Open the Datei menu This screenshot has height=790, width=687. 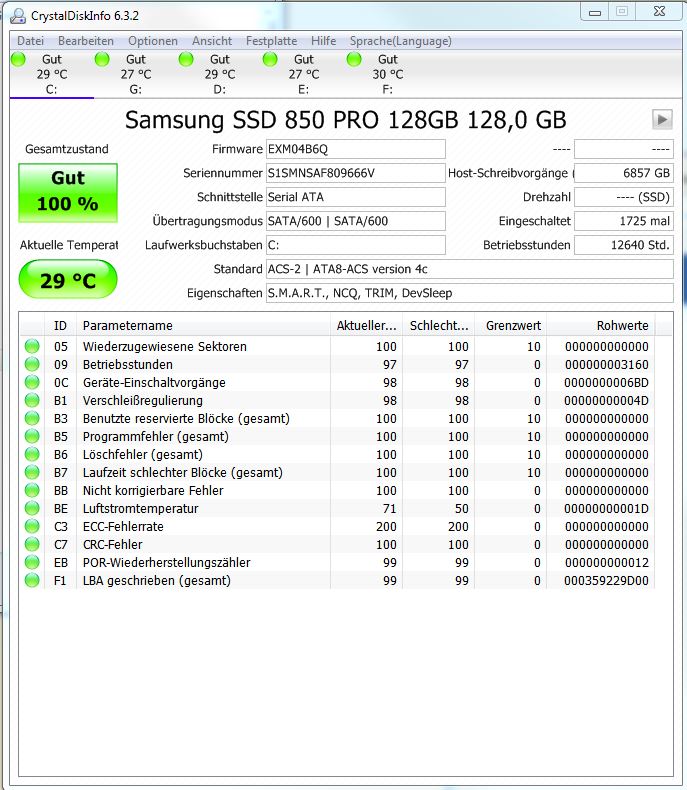(30, 41)
